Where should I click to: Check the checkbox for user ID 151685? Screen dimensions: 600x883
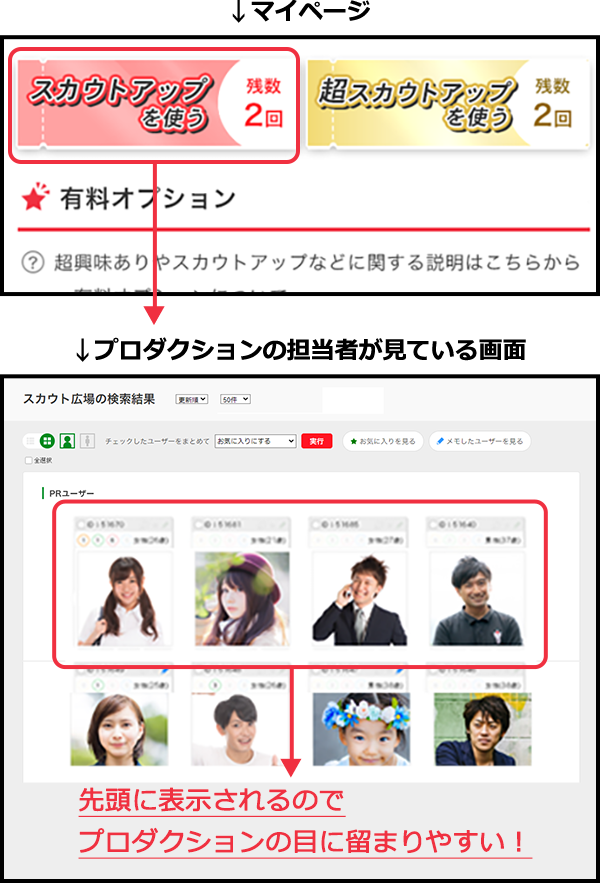tap(315, 524)
